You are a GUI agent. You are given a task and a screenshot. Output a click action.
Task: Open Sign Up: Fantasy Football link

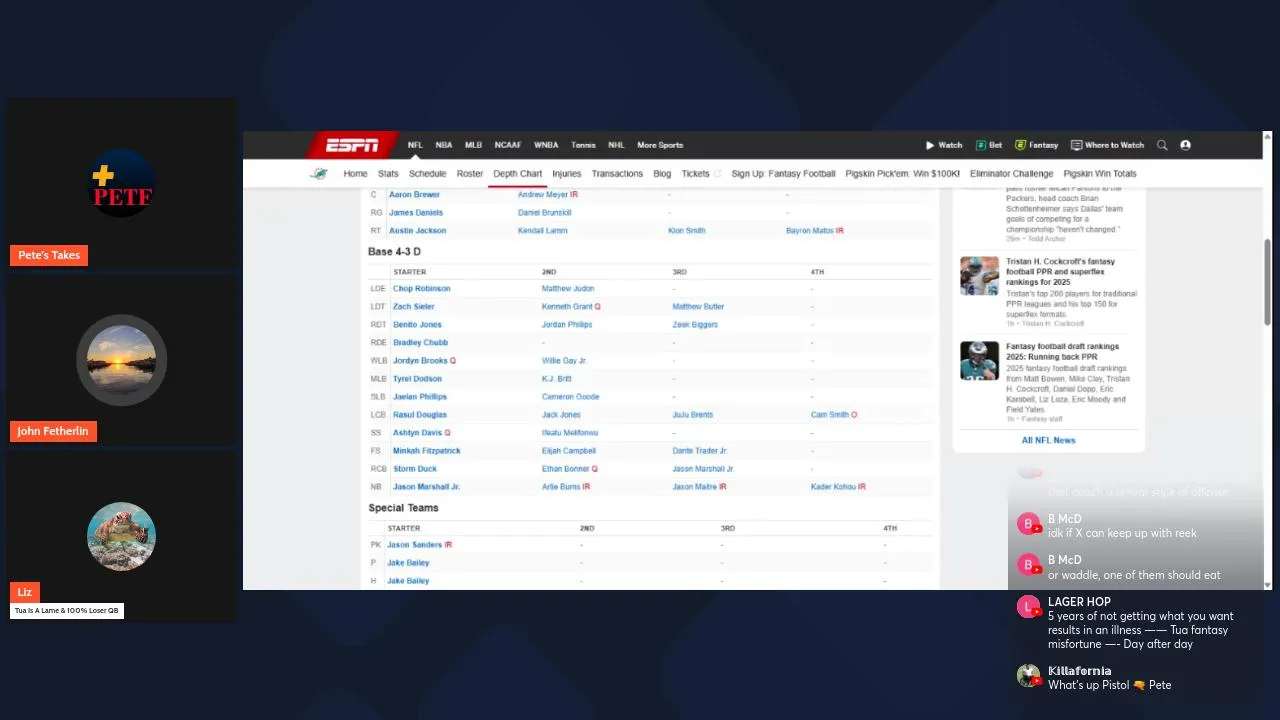783,174
